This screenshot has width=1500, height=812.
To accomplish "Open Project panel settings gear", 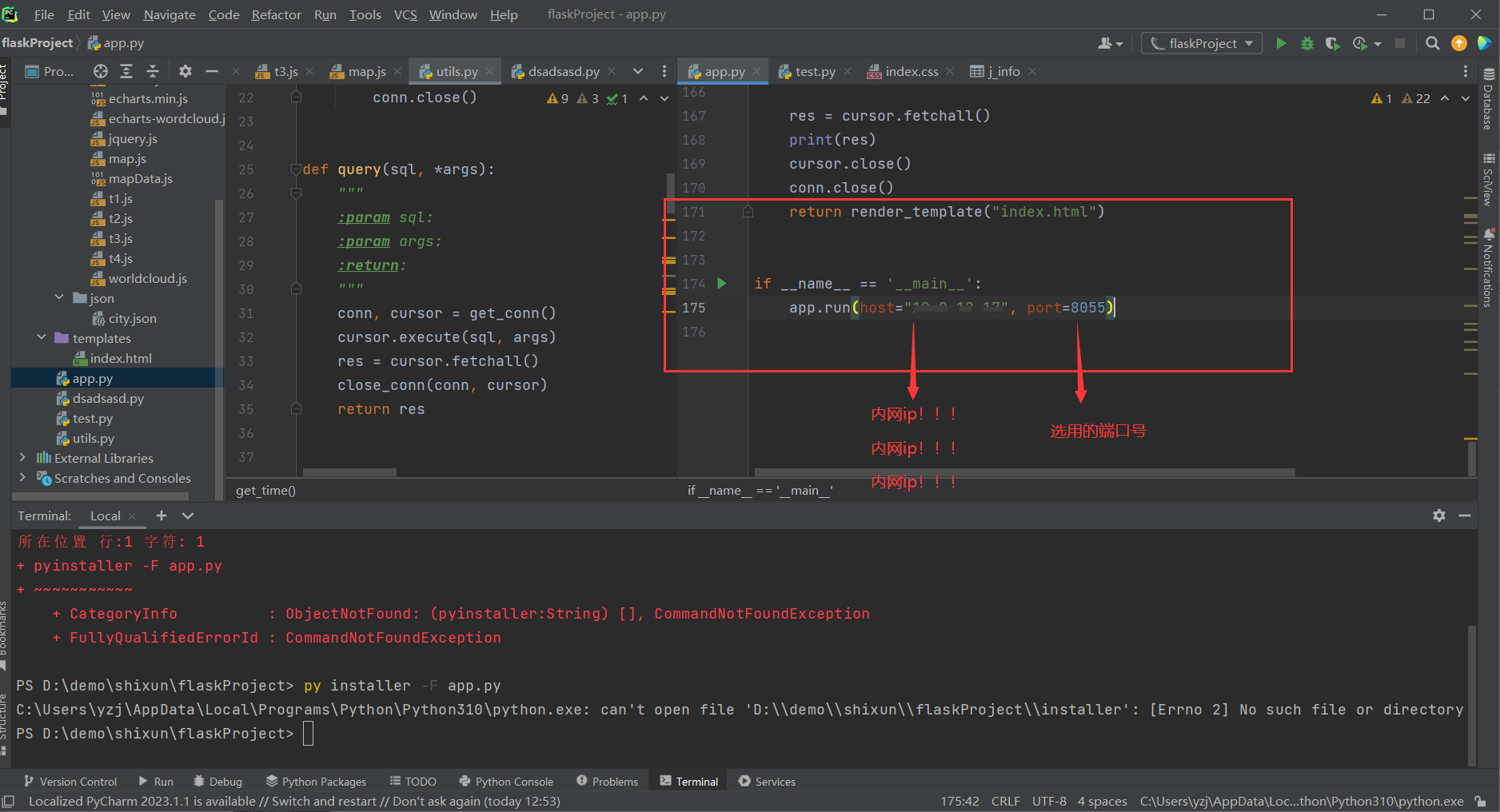I will coord(186,71).
